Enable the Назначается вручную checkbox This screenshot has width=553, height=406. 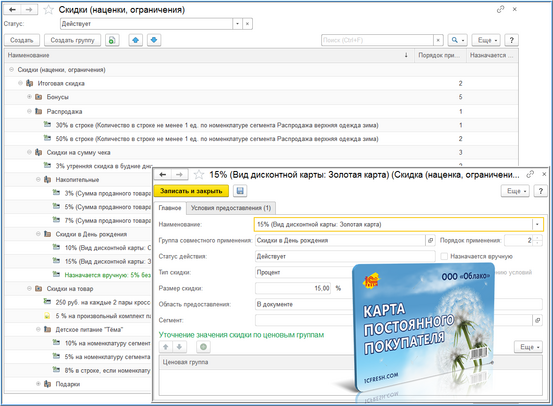point(444,256)
